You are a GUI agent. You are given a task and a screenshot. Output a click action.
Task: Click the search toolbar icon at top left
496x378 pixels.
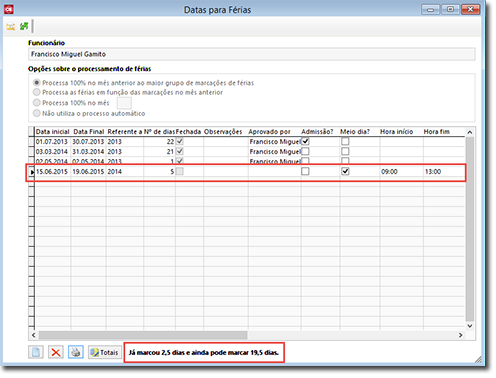tap(11, 26)
